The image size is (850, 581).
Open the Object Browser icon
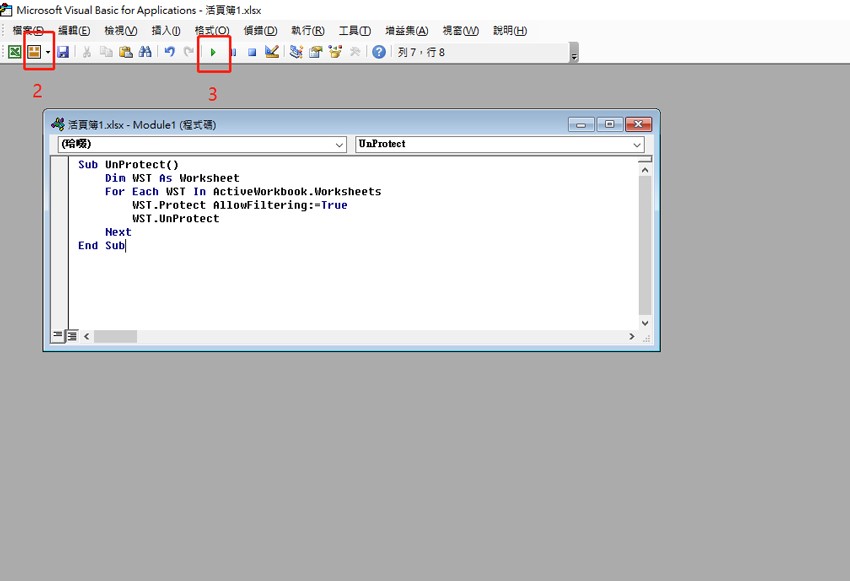334,52
